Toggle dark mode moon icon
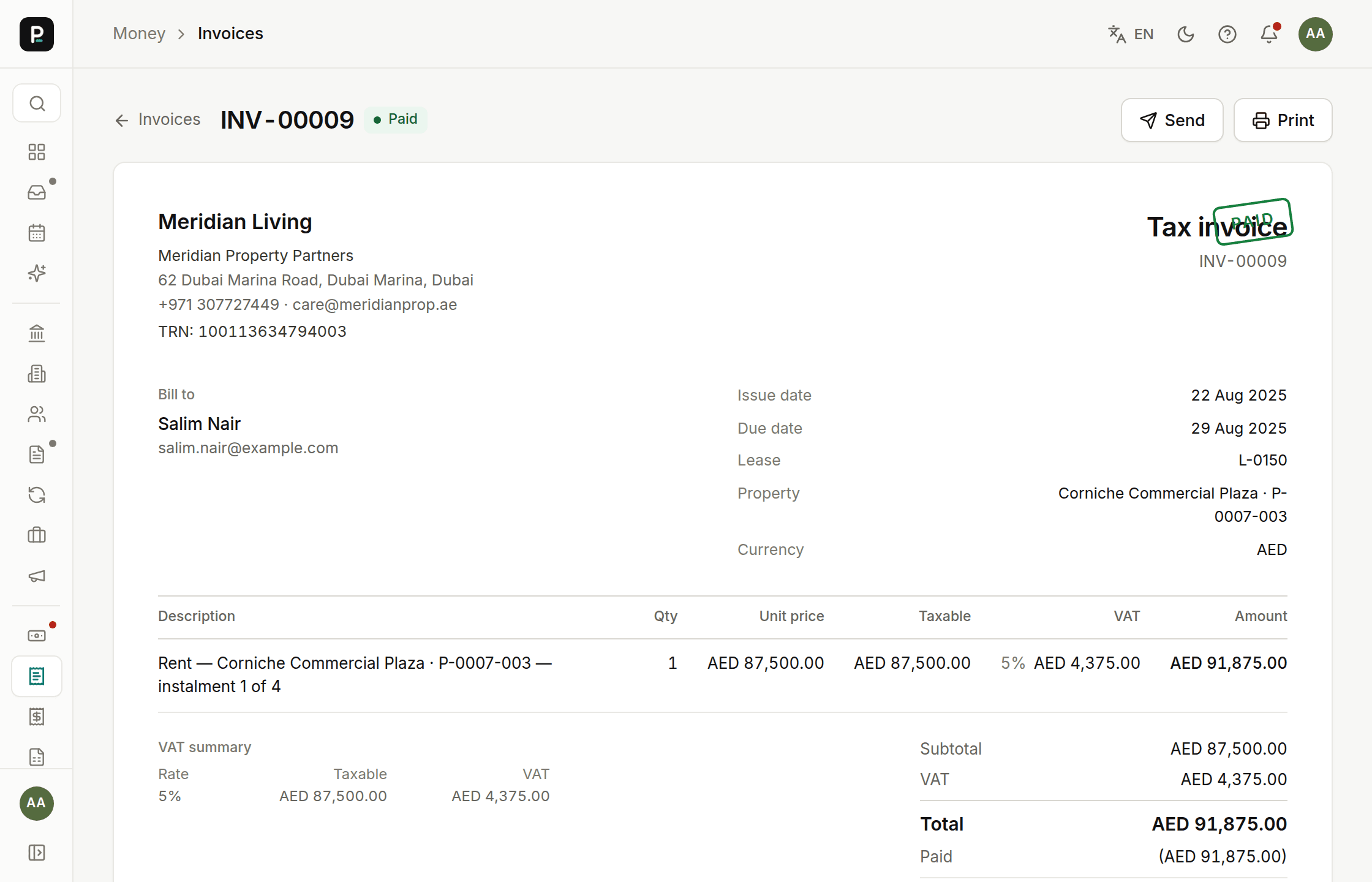The image size is (1372, 882). (1186, 34)
